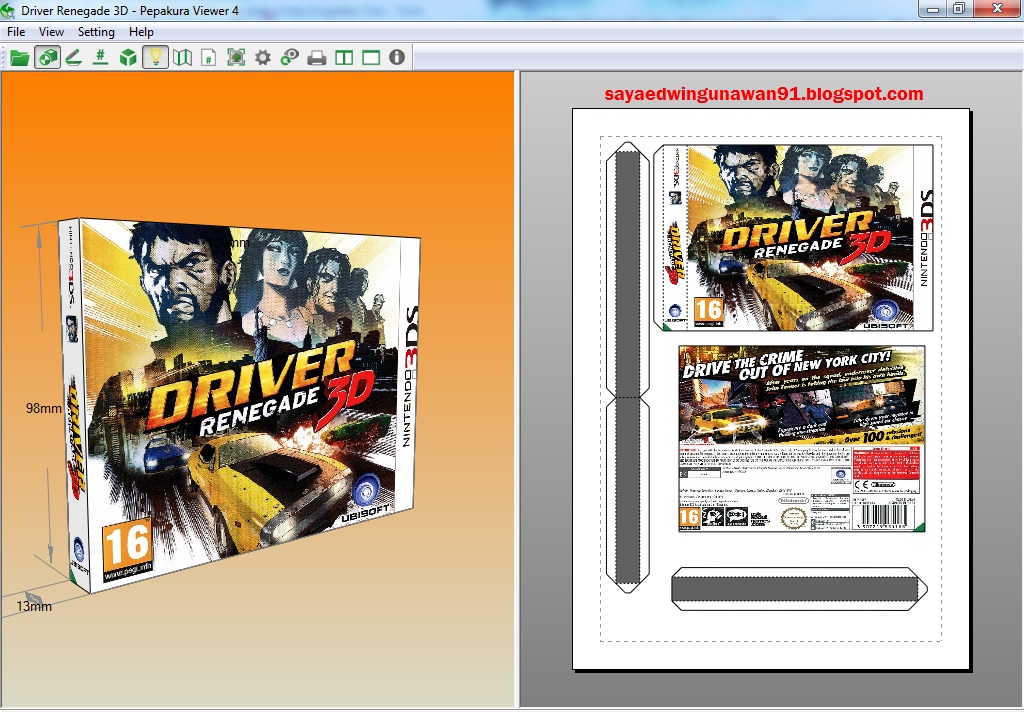Image resolution: width=1024 pixels, height=712 pixels.
Task: Click the unfolded map pattern icon
Action: 182,57
